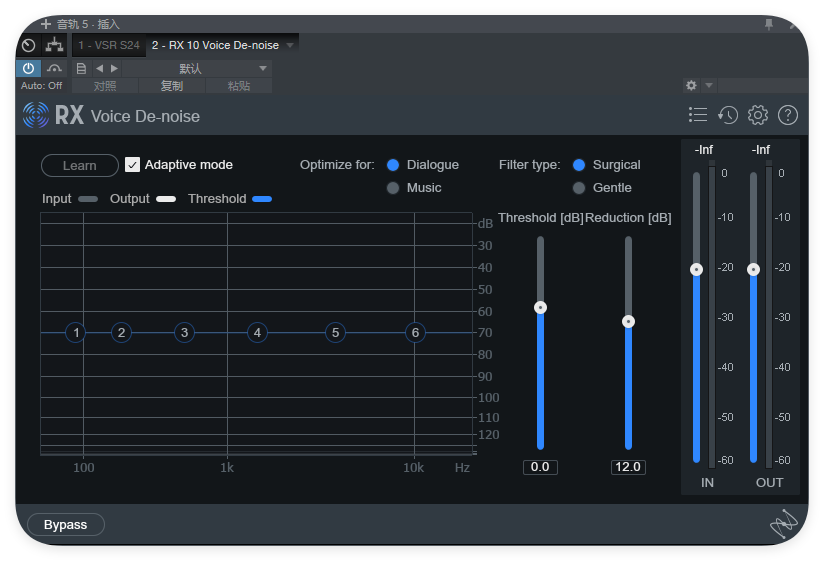Click the OUT peak -Inf readout
This screenshot has width=824, height=561.
pos(760,150)
